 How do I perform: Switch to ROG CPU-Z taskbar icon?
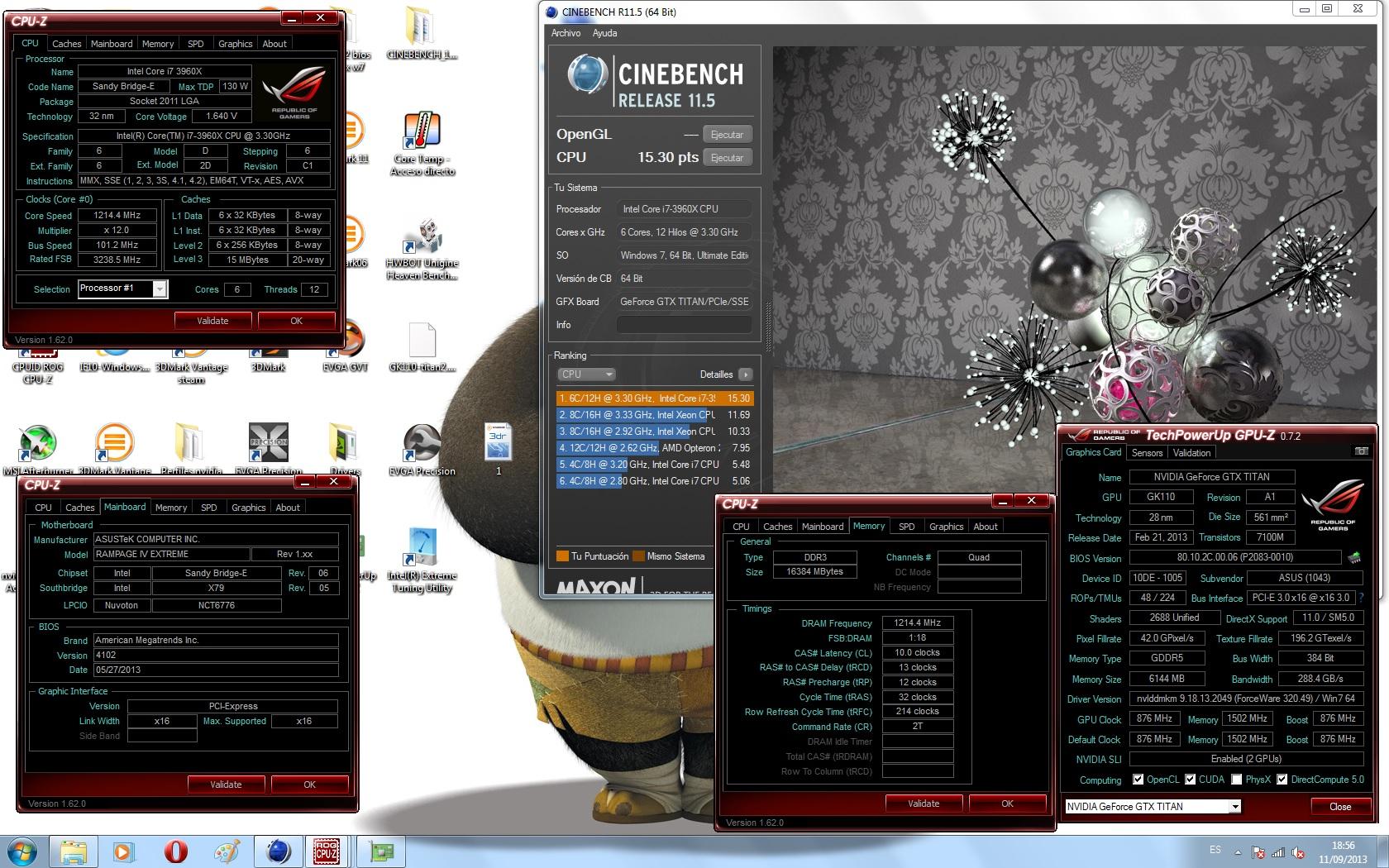click(x=327, y=851)
